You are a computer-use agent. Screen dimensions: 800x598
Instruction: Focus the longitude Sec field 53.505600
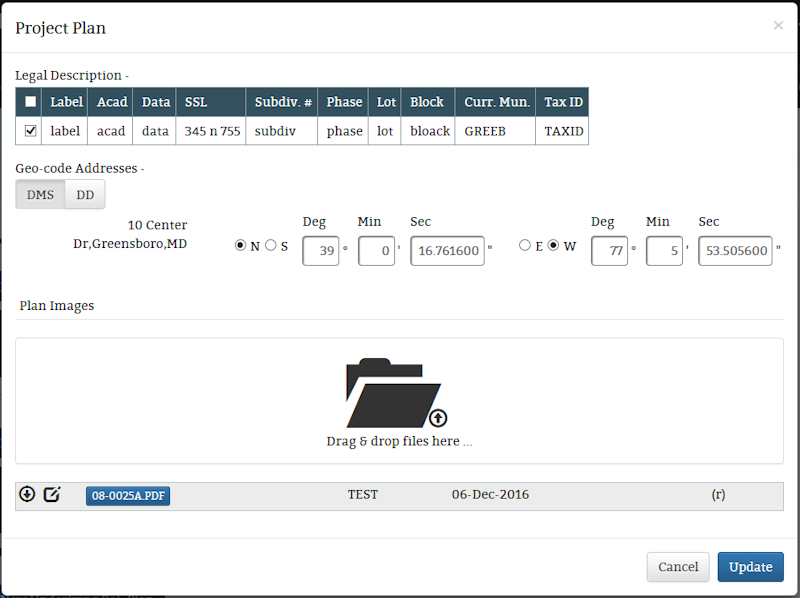[735, 250]
